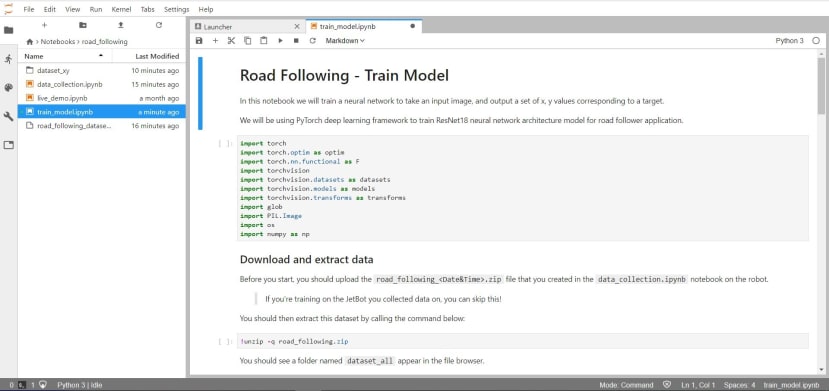The width and height of the screenshot is (829, 391).
Task: Cut the selected cell with scissors icon
Action: click(x=231, y=41)
